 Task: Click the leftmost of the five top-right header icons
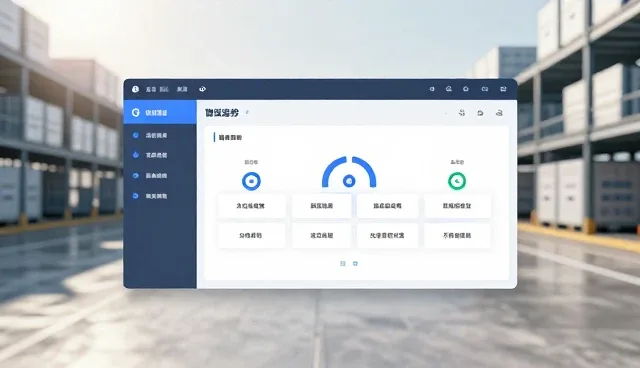432,89
